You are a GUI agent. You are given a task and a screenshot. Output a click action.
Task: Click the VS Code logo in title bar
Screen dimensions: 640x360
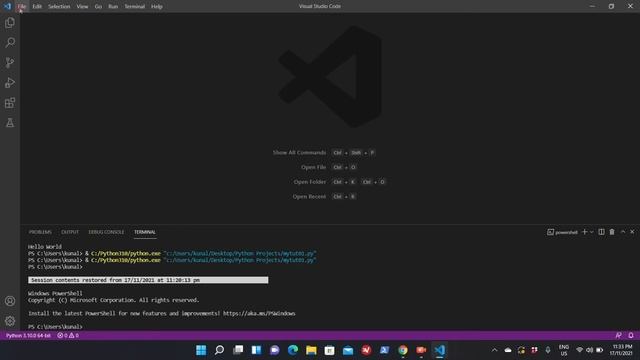[7, 6]
